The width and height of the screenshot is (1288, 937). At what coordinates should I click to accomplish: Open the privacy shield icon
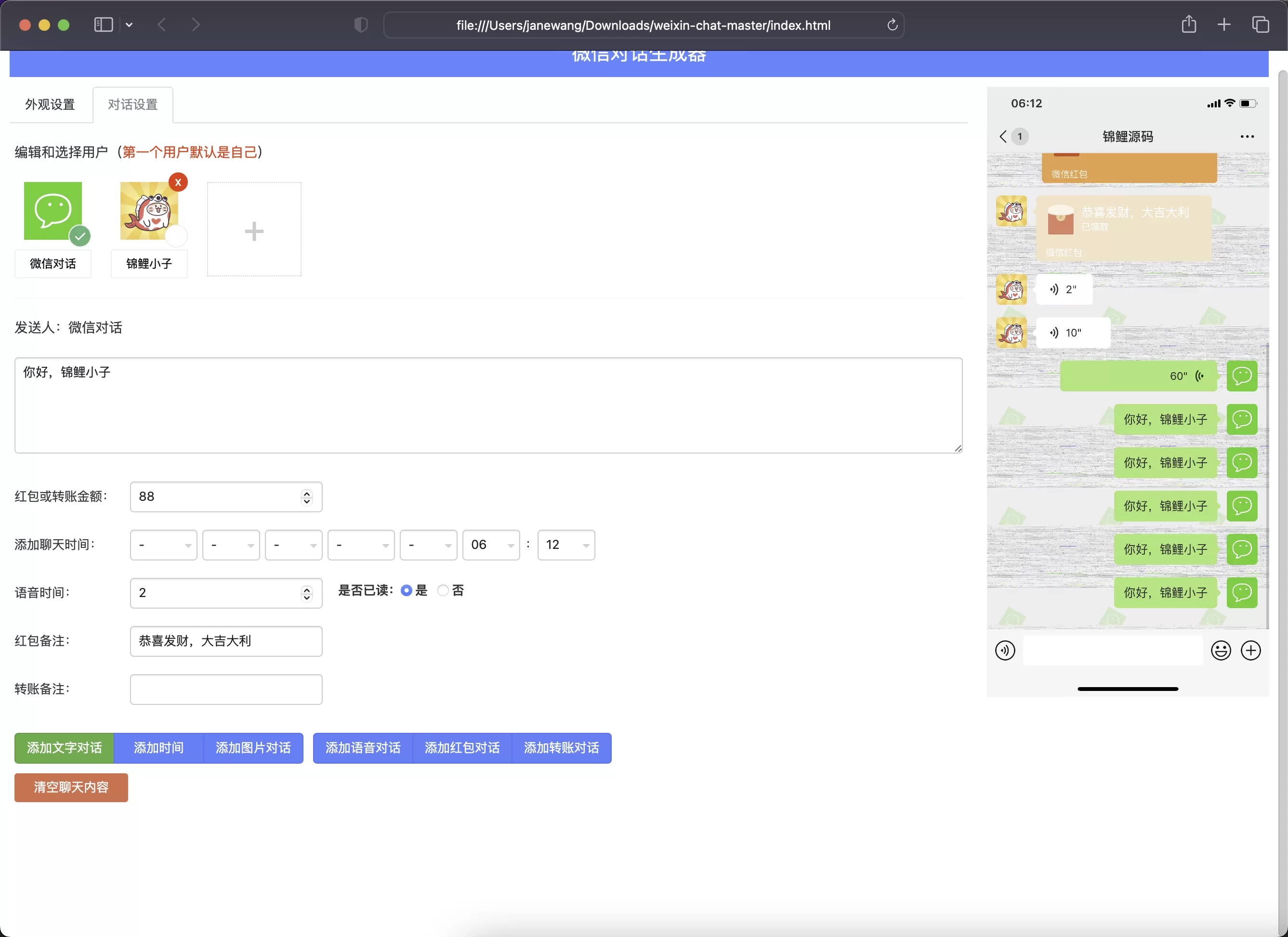tap(361, 25)
